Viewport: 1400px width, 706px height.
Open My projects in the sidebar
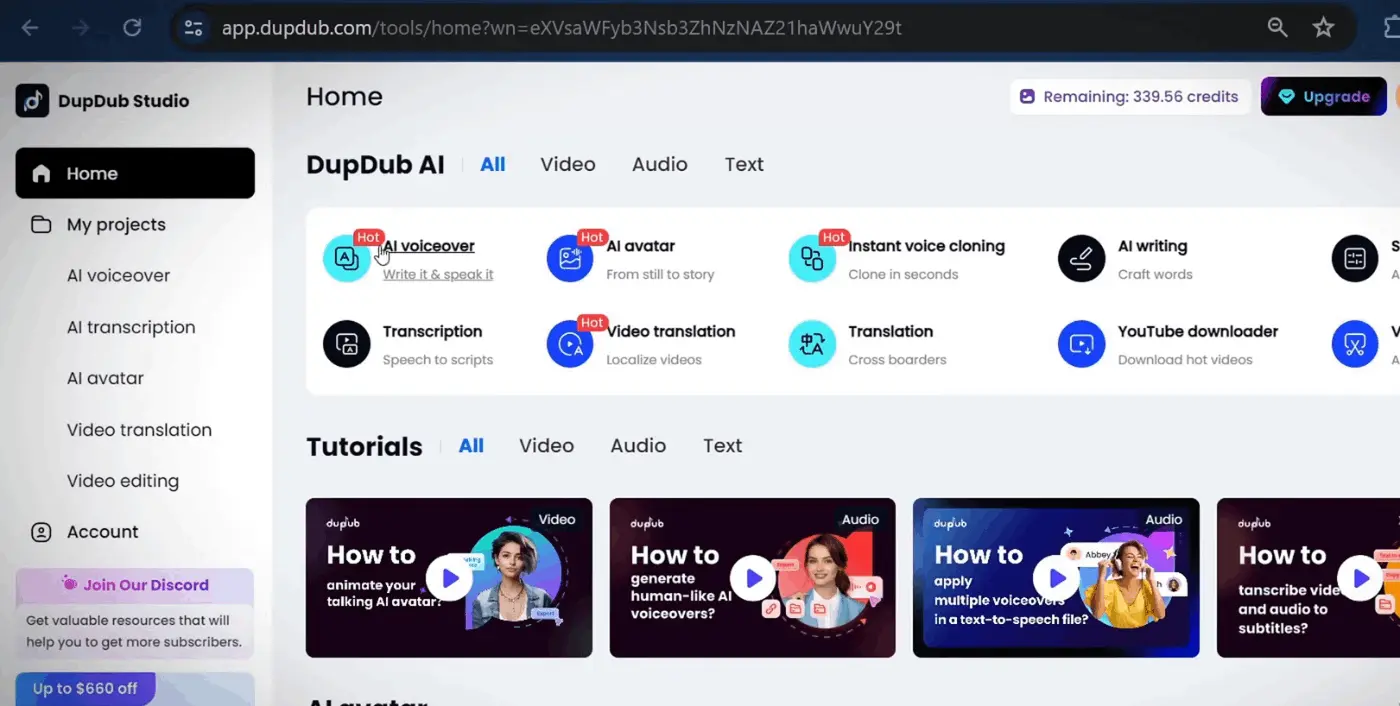click(x=116, y=225)
